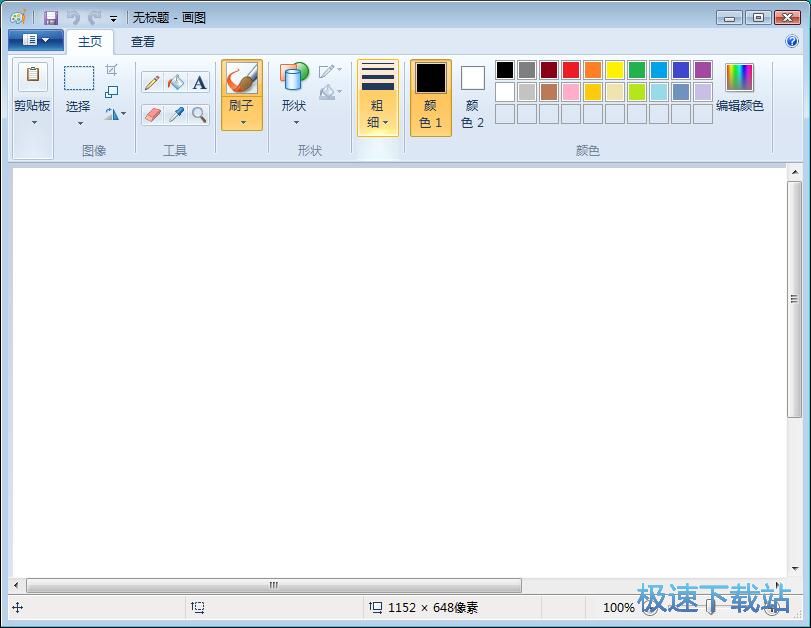
Task: Pick the green palette swatch
Action: (x=637, y=70)
